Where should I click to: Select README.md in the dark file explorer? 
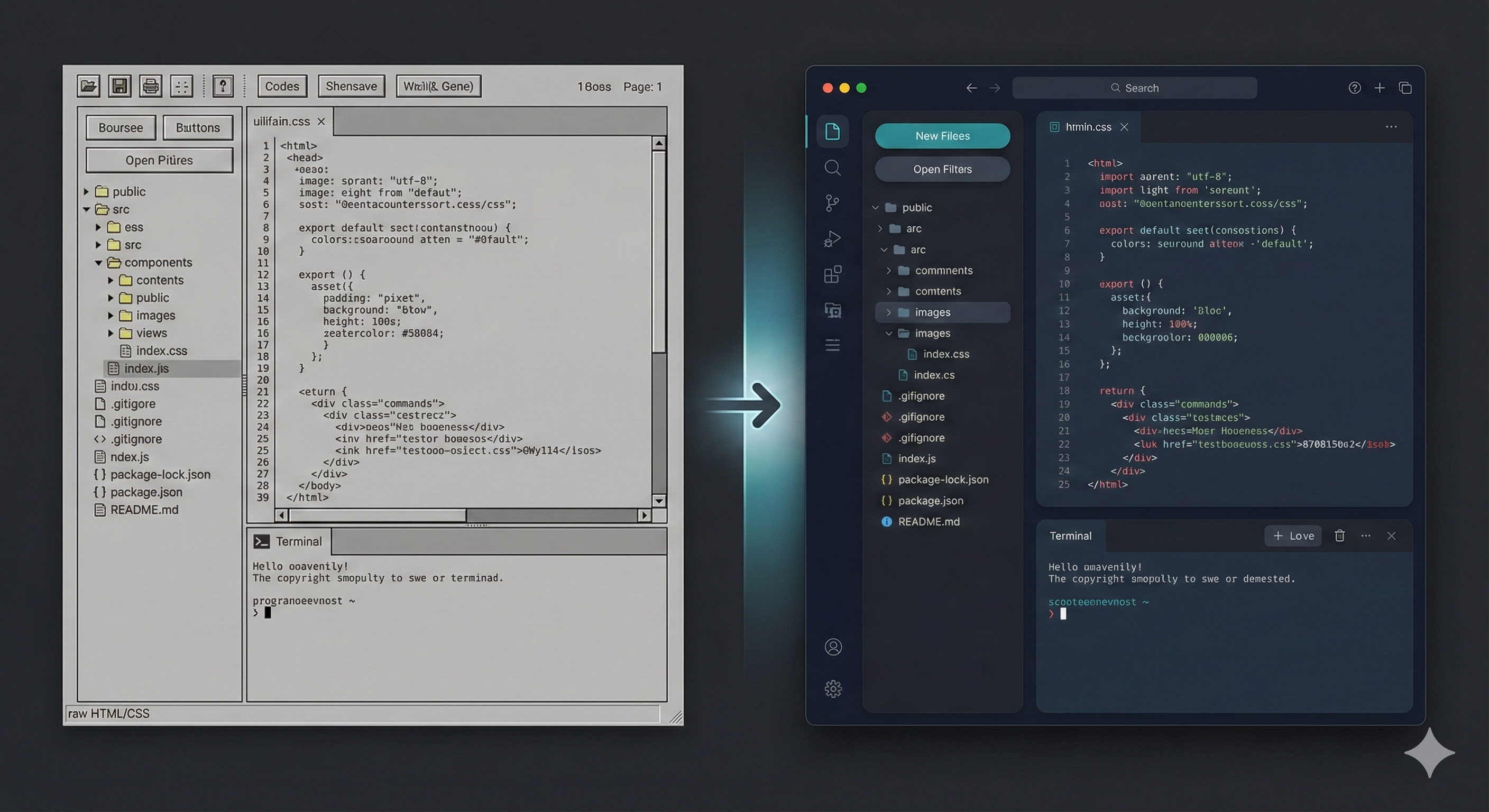(x=928, y=521)
